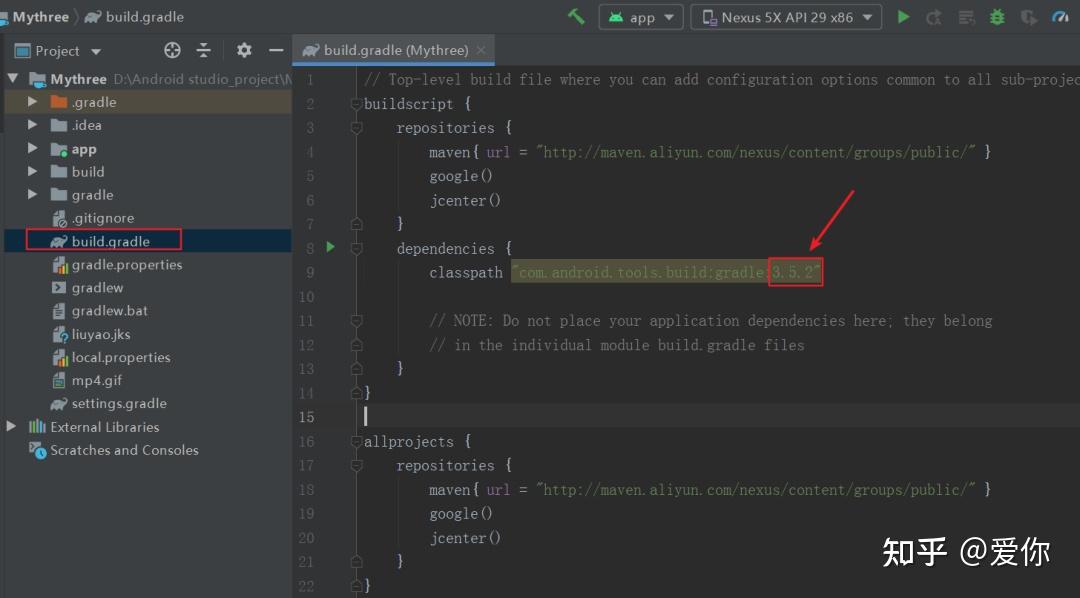The image size is (1080, 598).
Task: Expand the .idea folder
Action: tap(32, 125)
